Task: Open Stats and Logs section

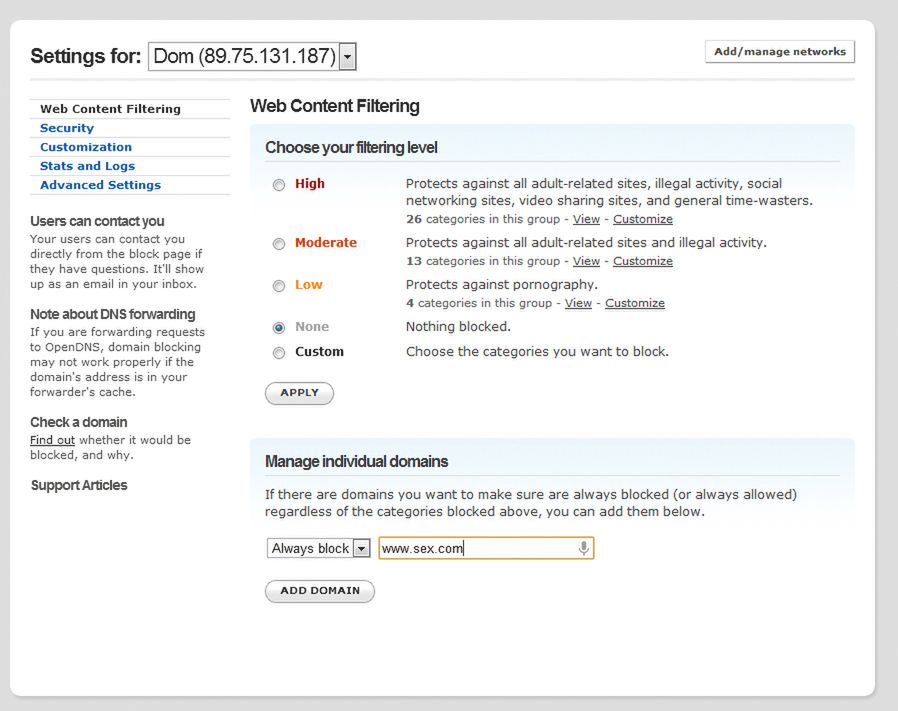Action: pos(87,166)
